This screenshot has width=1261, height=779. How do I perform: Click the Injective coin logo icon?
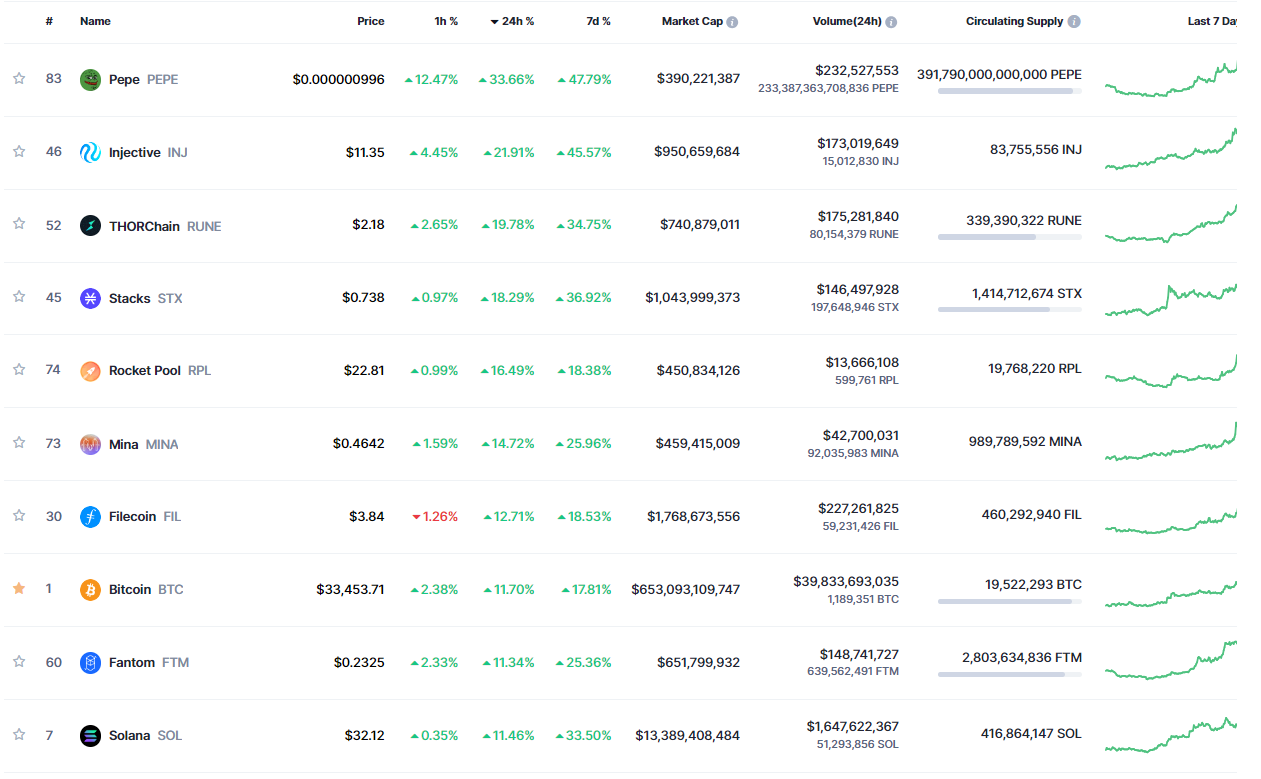(90, 152)
